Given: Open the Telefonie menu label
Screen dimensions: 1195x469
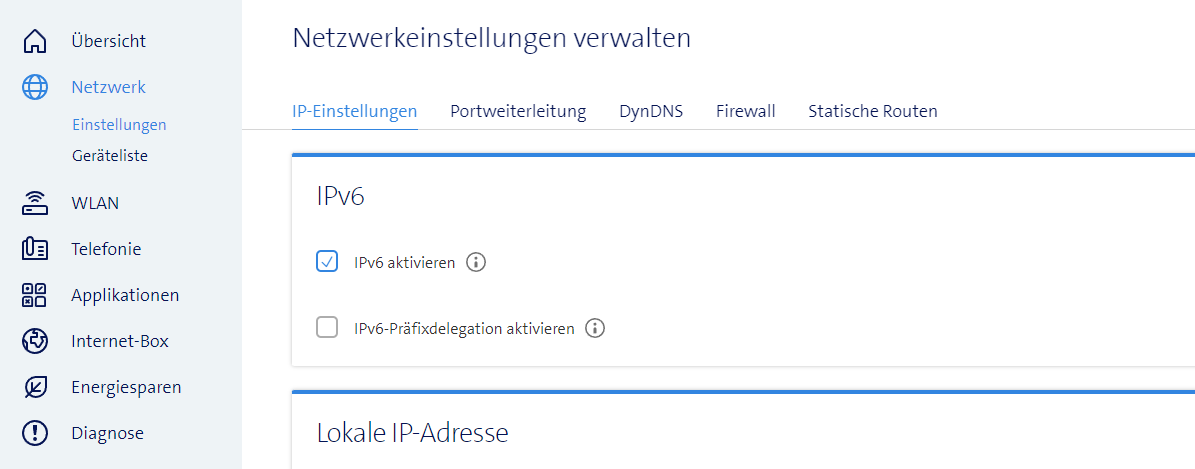Looking at the screenshot, I should (x=106, y=249).
